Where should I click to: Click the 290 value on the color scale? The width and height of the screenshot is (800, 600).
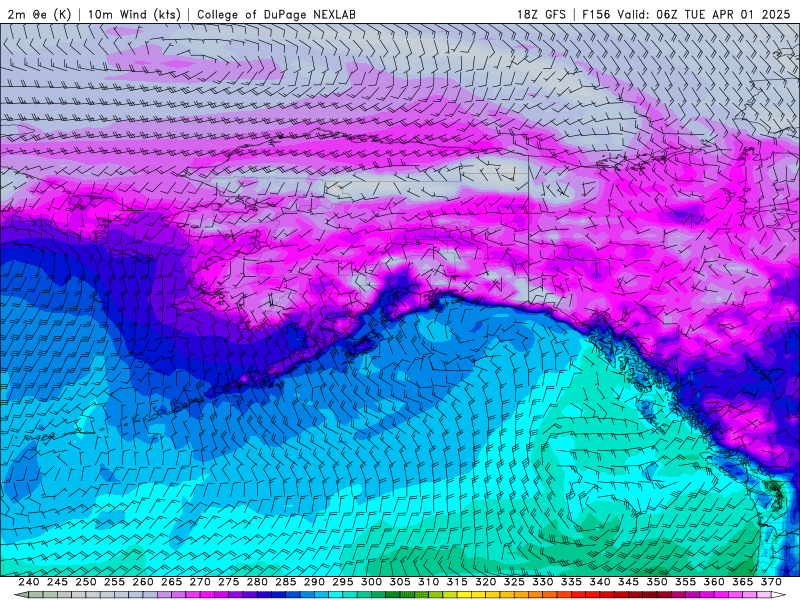[314, 582]
